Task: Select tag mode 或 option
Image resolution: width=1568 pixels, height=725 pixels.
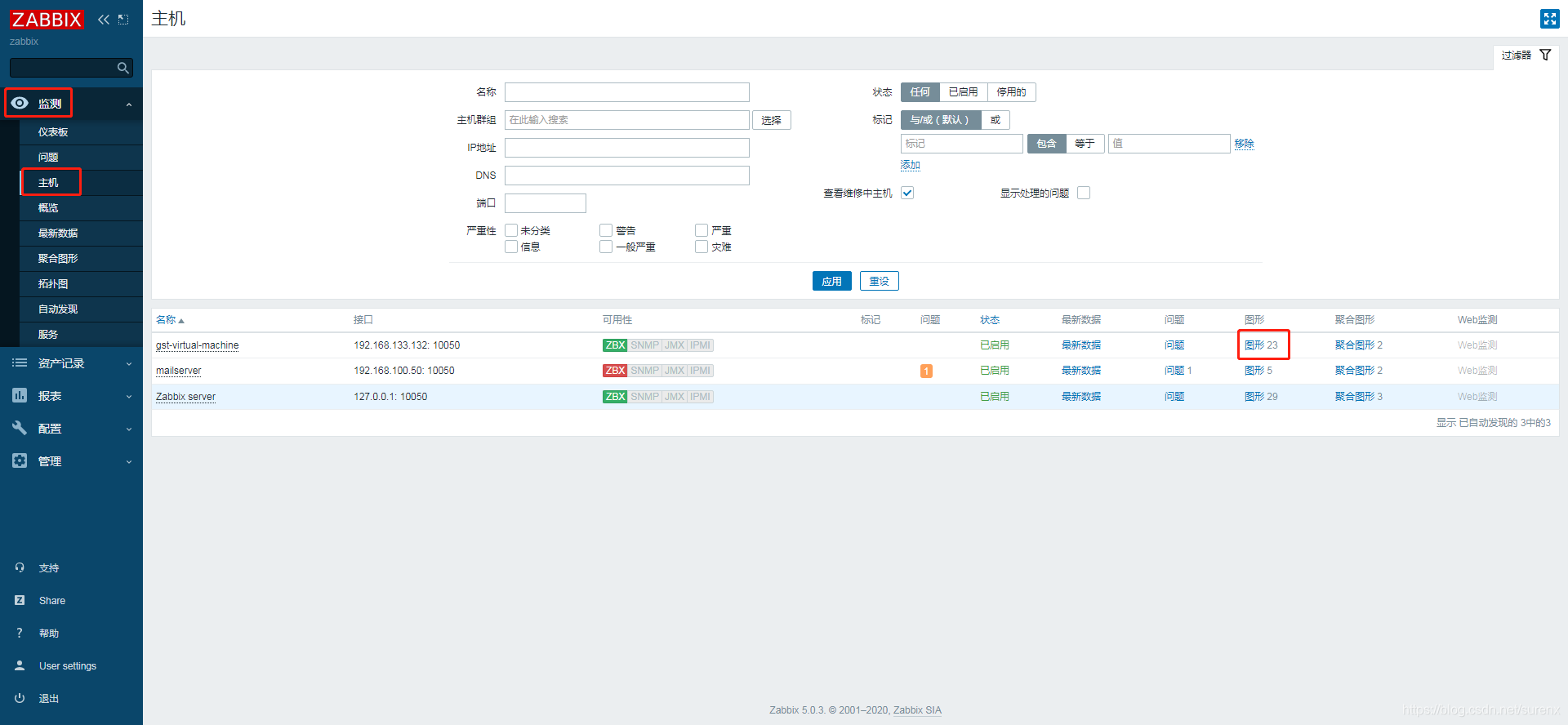Action: click(x=996, y=120)
